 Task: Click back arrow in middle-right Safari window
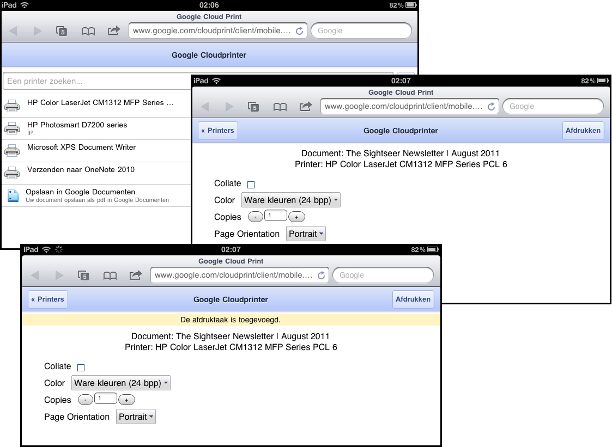(x=206, y=107)
